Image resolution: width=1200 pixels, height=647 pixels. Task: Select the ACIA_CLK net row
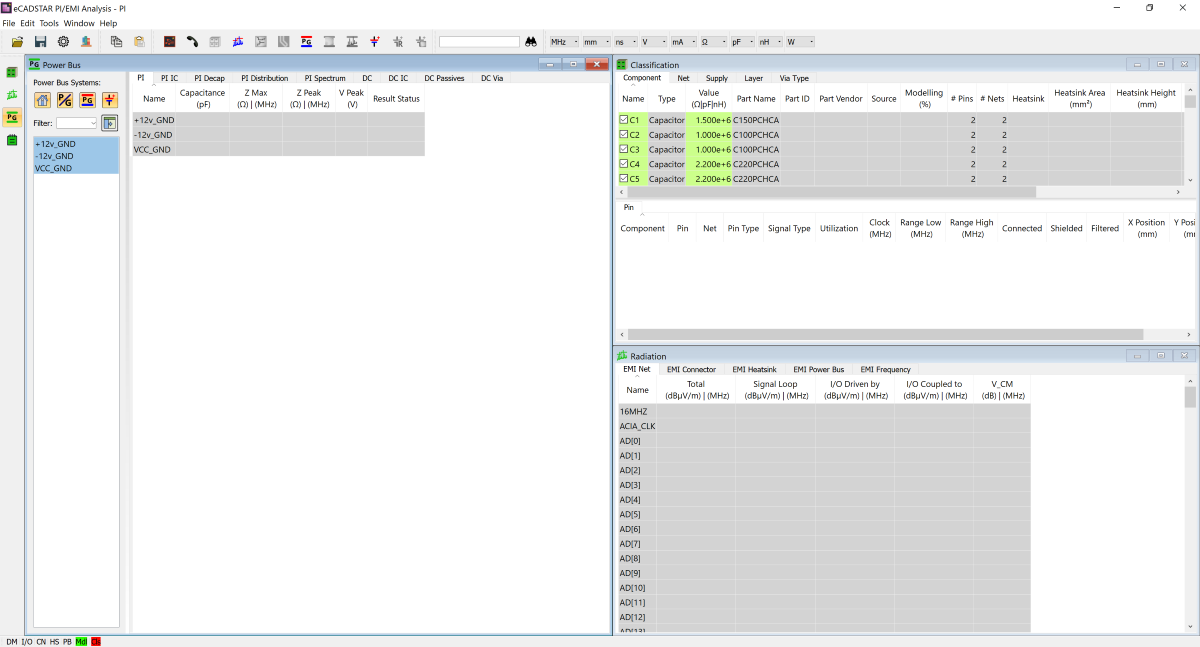[824, 426]
